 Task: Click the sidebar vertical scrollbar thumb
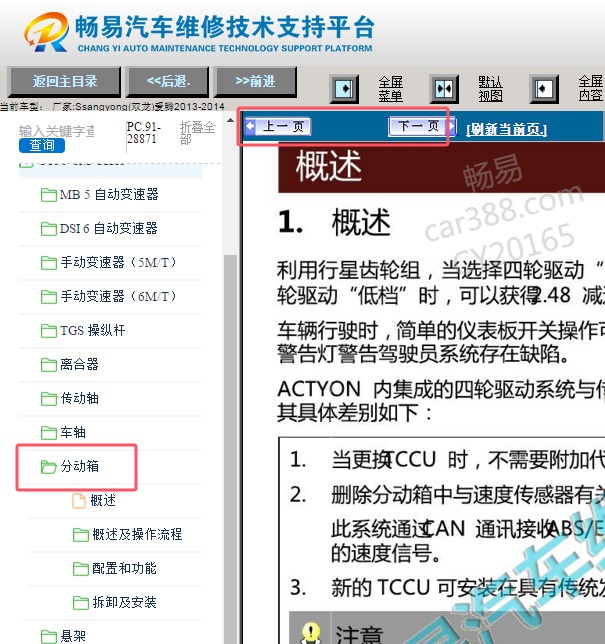coord(230,448)
